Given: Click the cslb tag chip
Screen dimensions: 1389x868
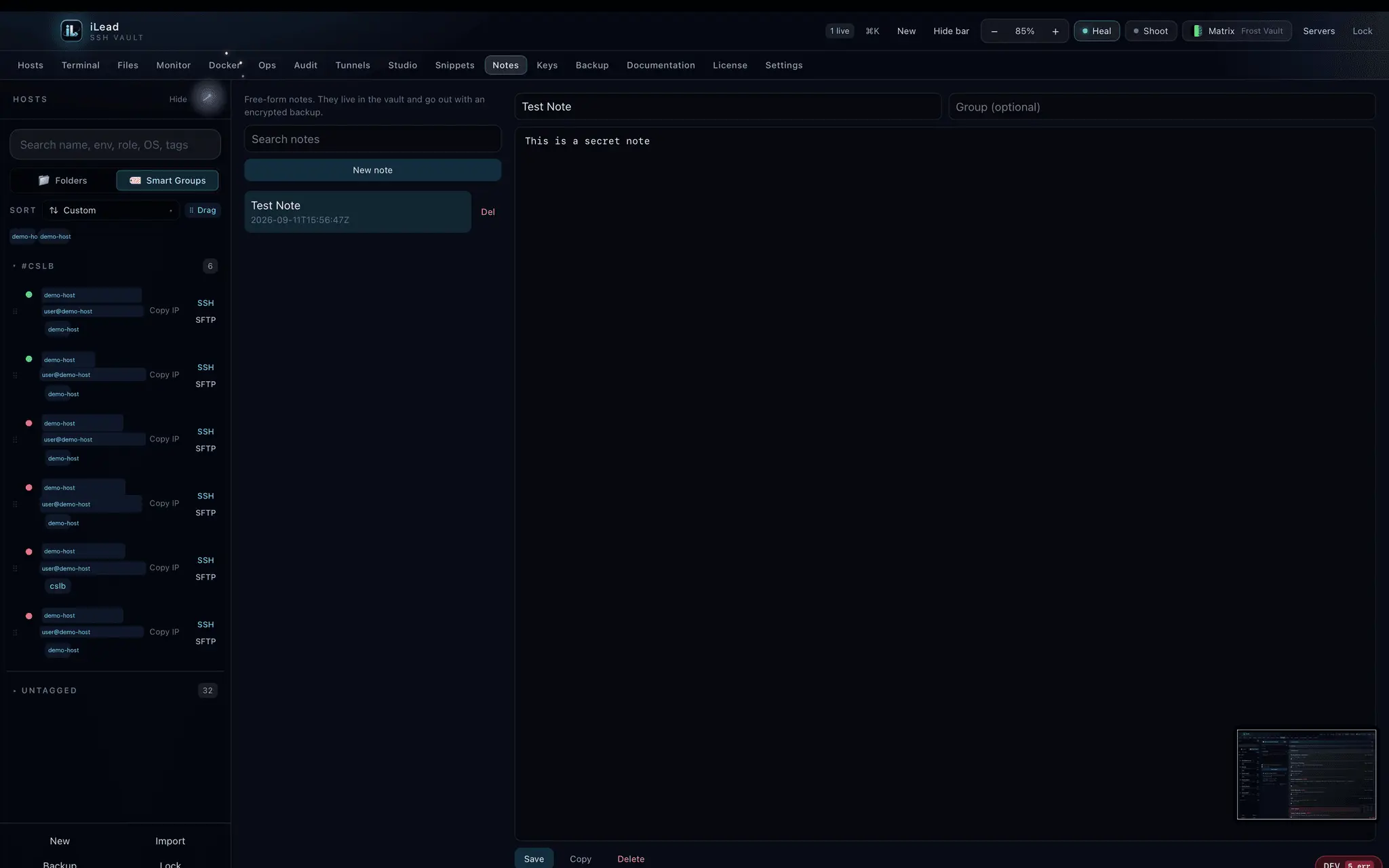Looking at the screenshot, I should point(58,586).
